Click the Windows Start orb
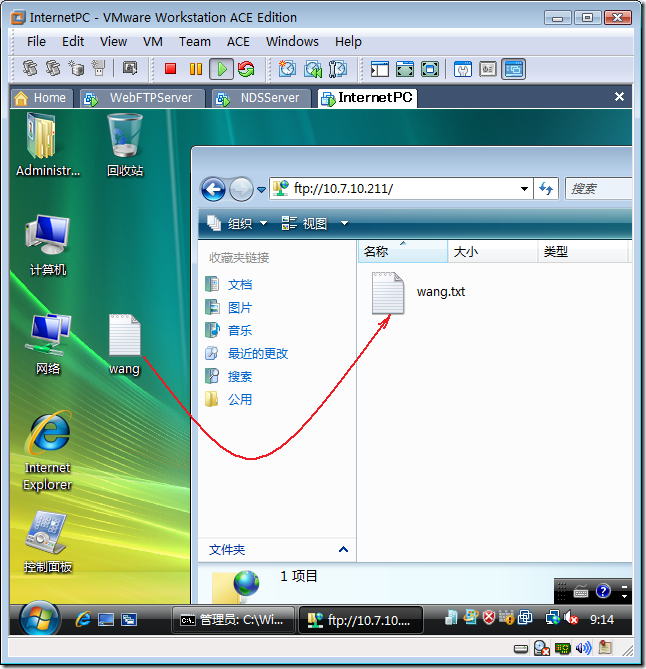Image resolution: width=646 pixels, height=669 pixels. [38, 619]
